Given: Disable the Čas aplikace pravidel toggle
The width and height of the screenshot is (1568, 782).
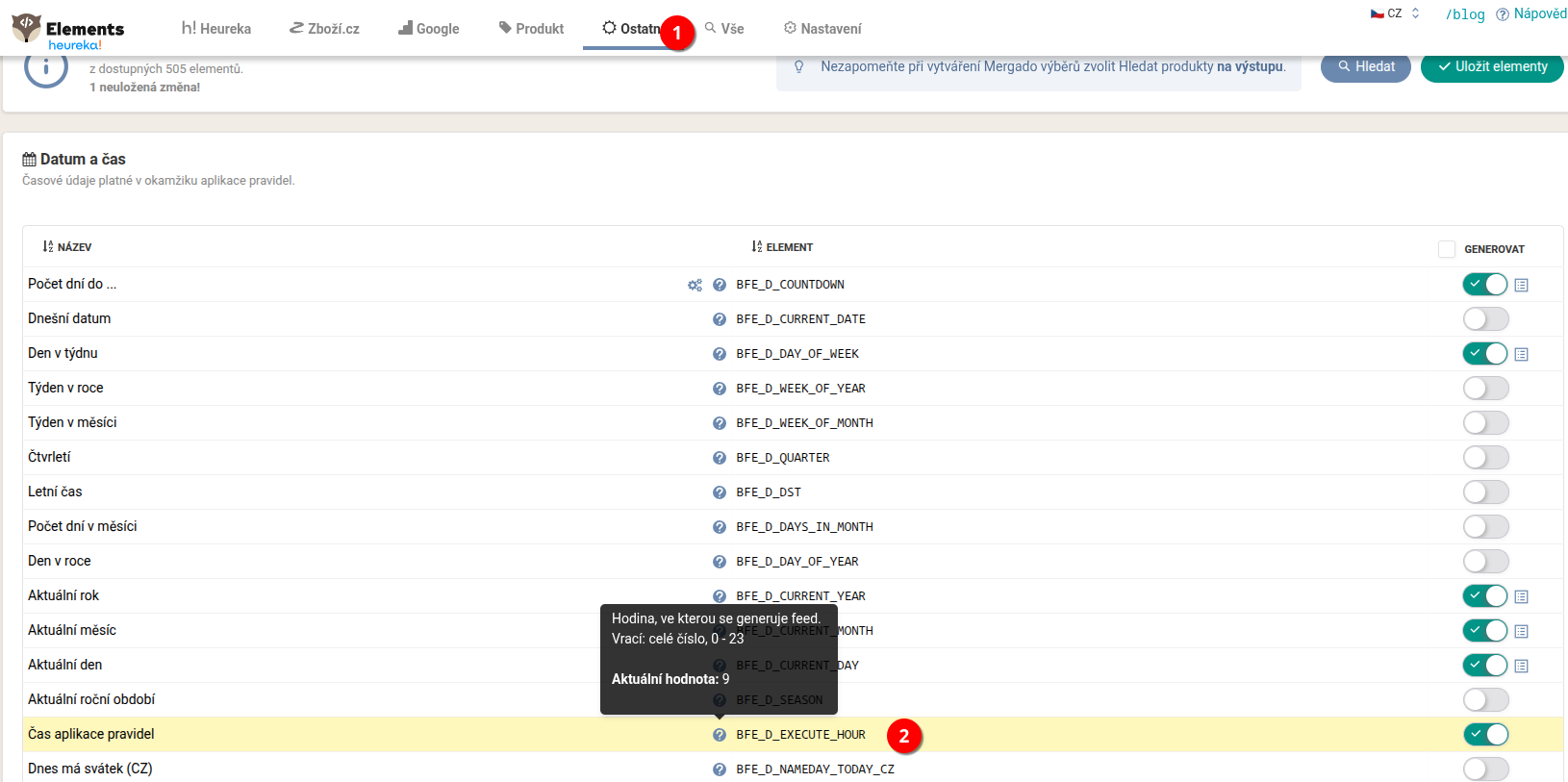Looking at the screenshot, I should pyautogui.click(x=1485, y=735).
